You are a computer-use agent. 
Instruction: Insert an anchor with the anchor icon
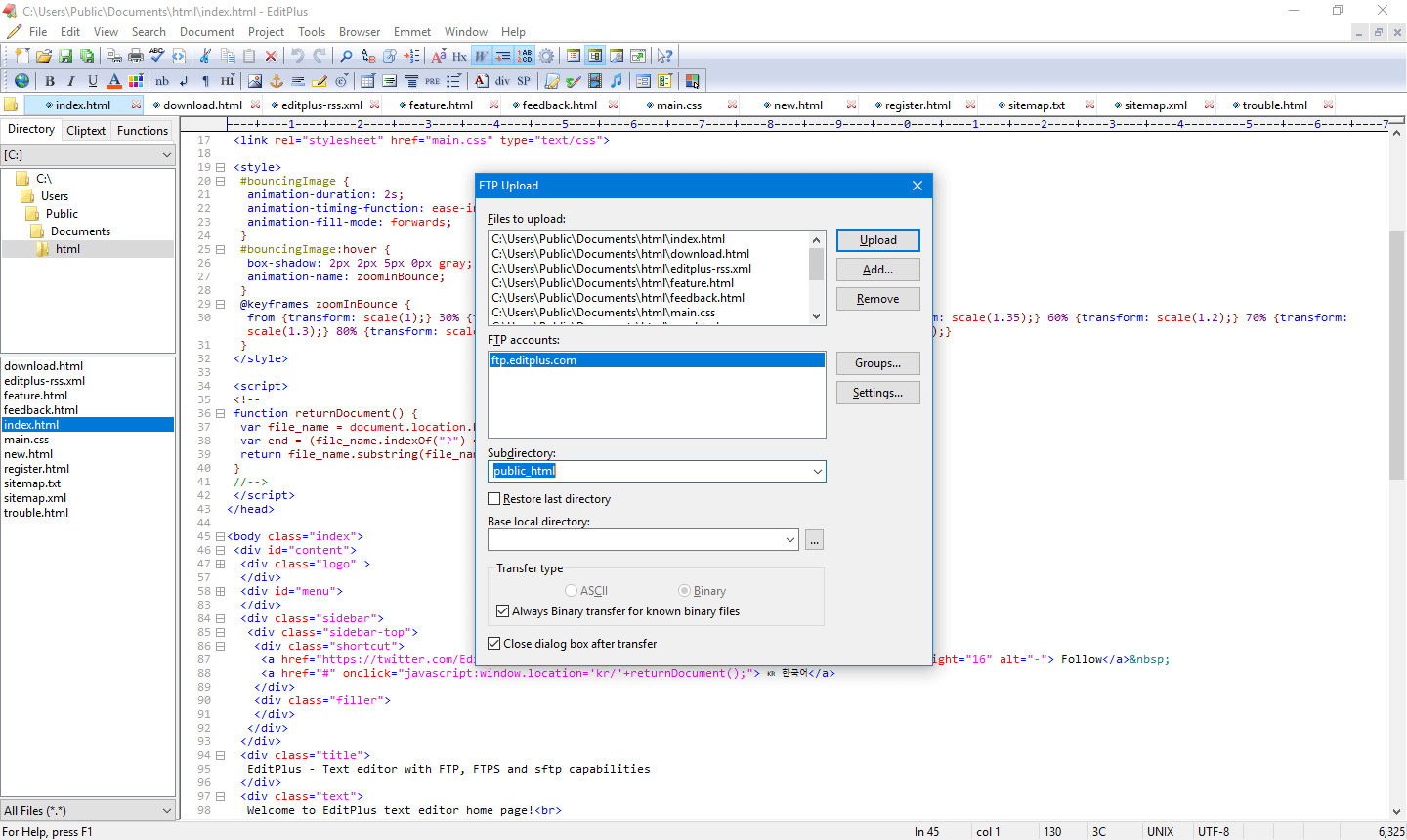click(277, 81)
